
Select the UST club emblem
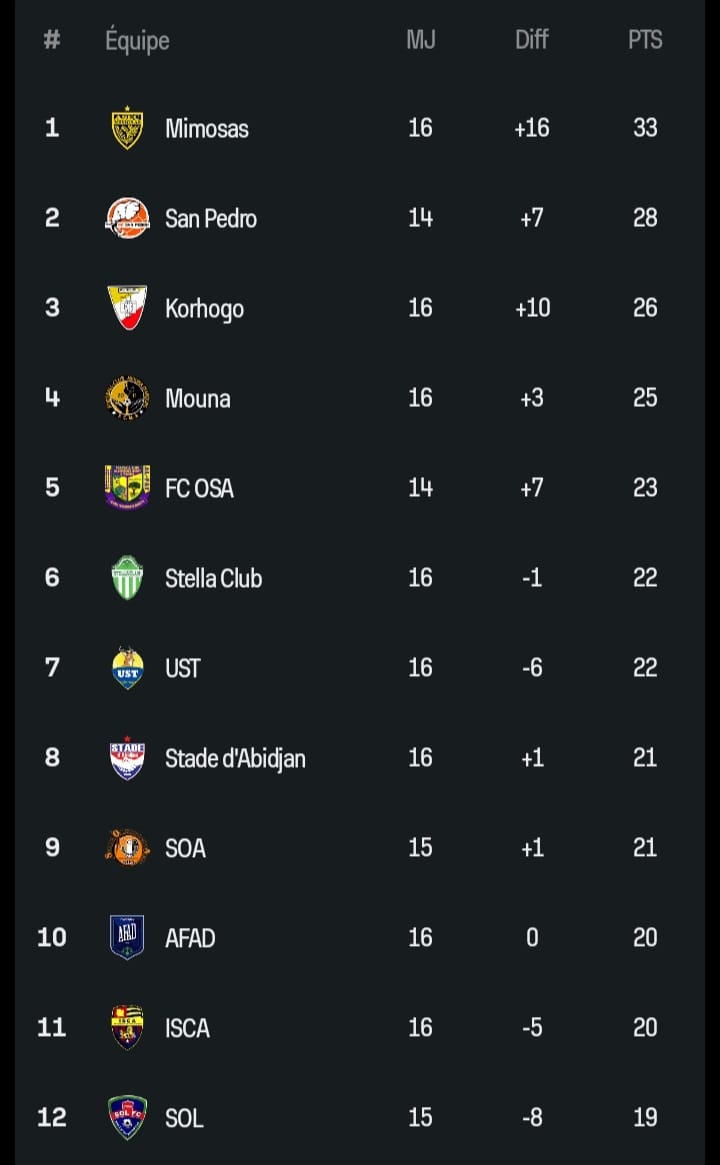(x=127, y=668)
